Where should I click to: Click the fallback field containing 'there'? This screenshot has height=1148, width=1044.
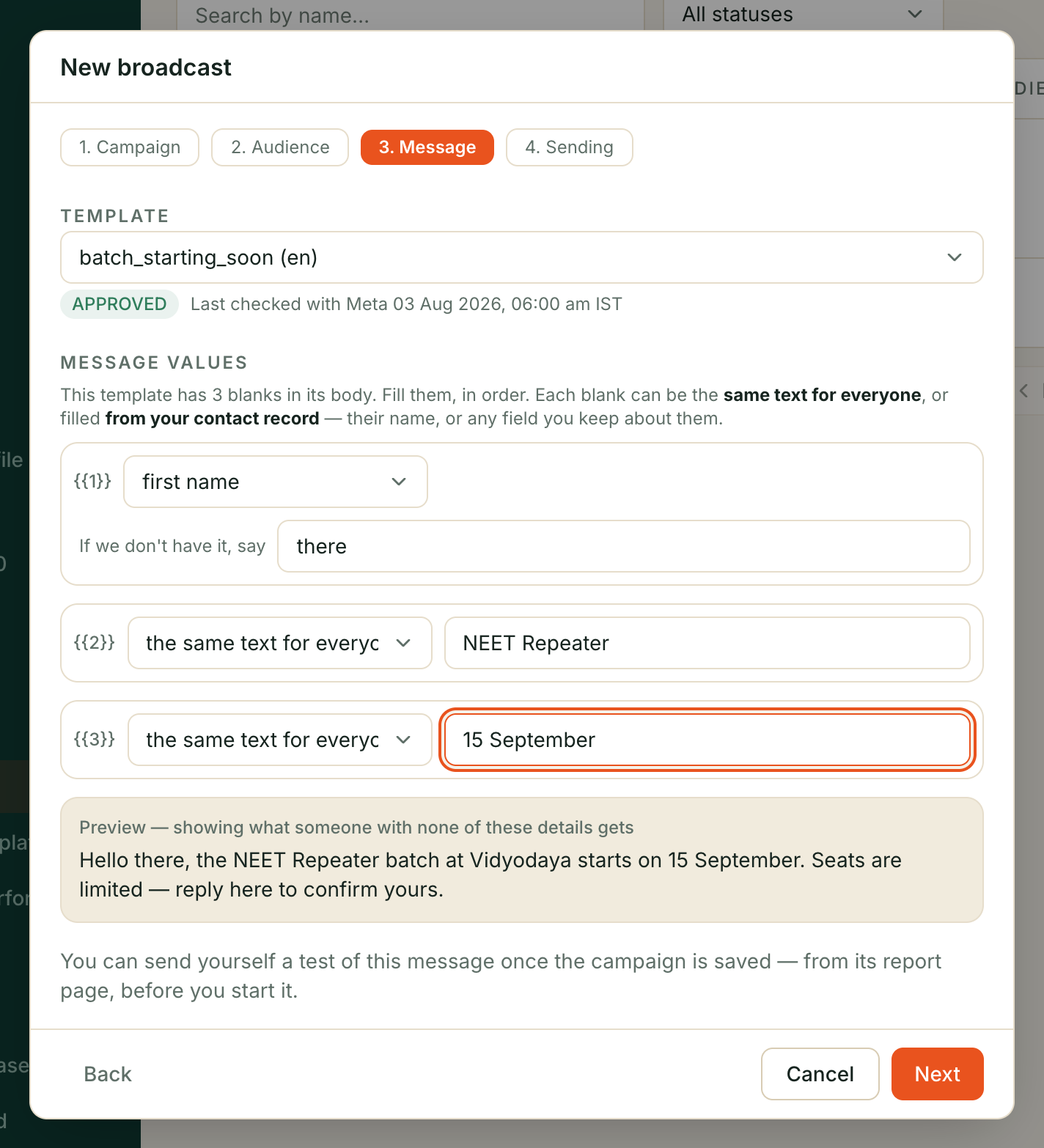[624, 546]
